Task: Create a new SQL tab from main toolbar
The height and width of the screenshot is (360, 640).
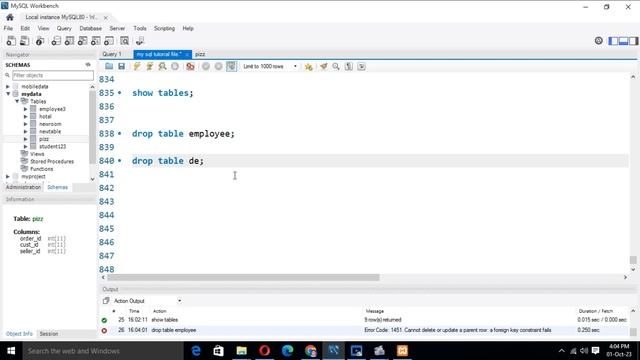Action: coord(11,41)
